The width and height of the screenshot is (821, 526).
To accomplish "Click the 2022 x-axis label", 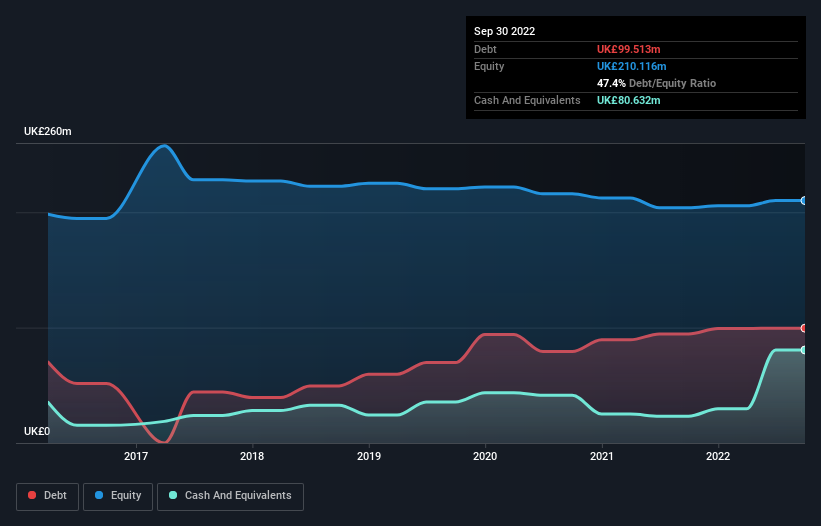I will click(718, 456).
